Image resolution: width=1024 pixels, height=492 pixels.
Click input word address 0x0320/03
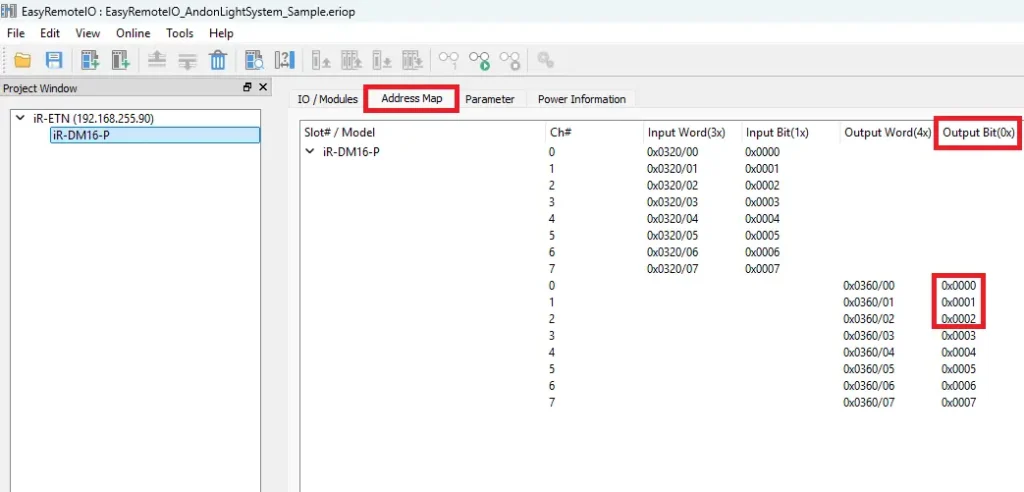(x=673, y=202)
